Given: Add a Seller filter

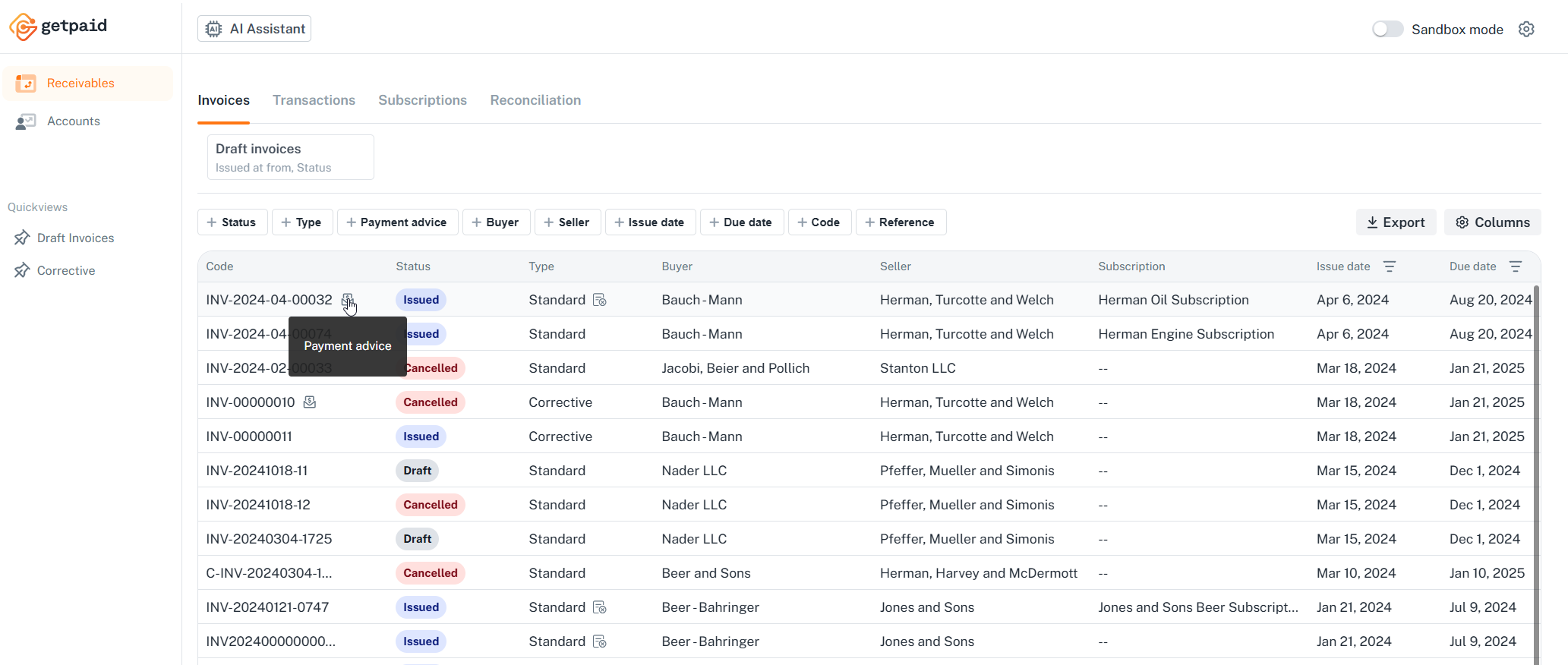Looking at the screenshot, I should 567,222.
